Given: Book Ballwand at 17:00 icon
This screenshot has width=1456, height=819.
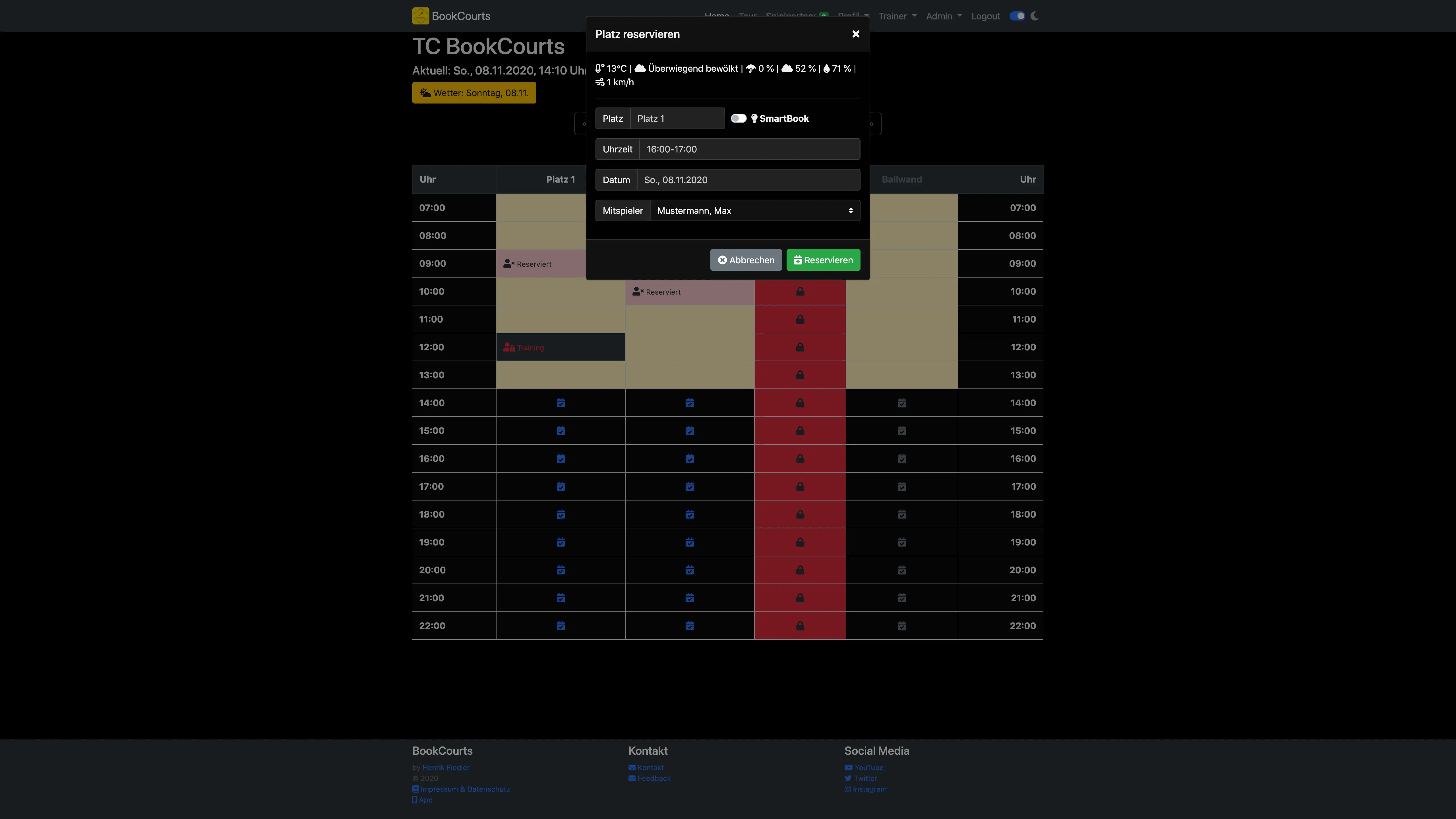Looking at the screenshot, I should [901, 487].
